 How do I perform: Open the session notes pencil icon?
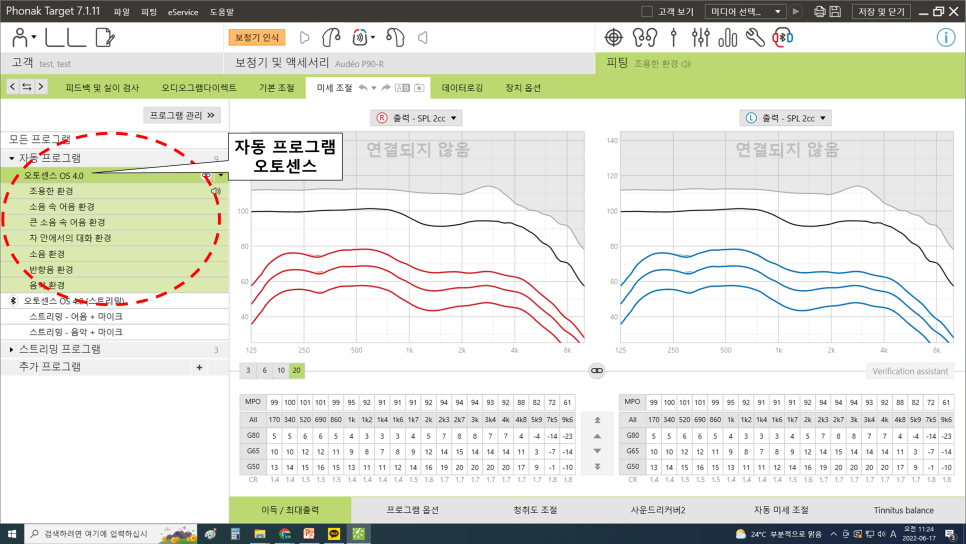coord(105,38)
